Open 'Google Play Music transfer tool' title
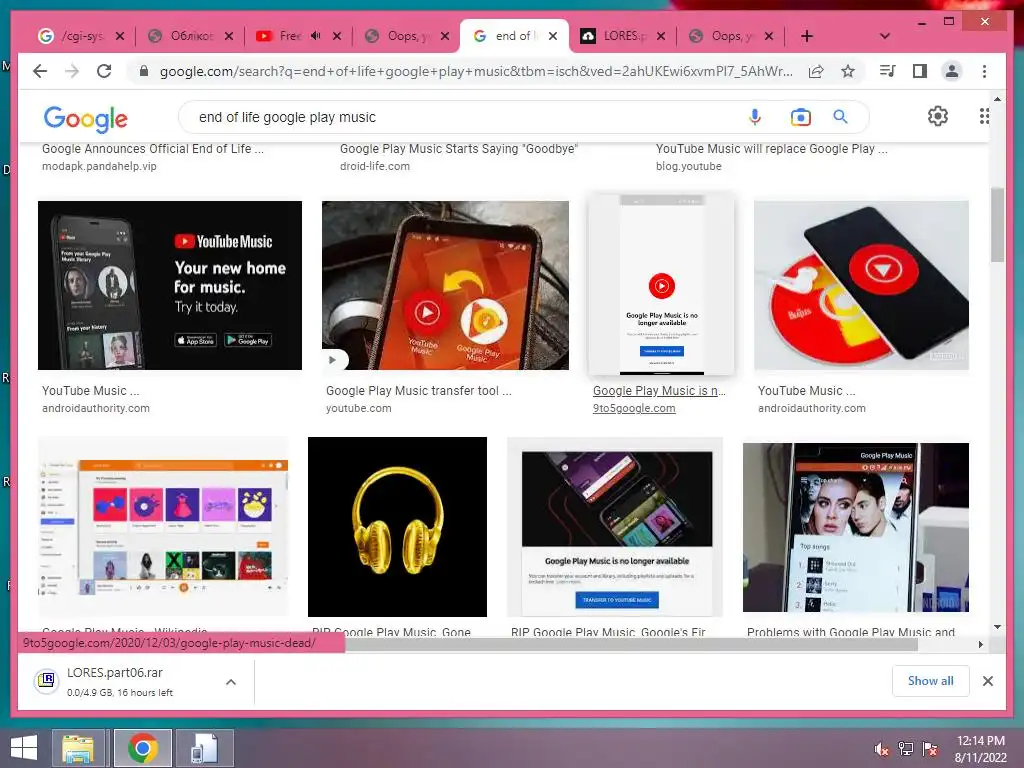1024x768 pixels. [x=419, y=391]
